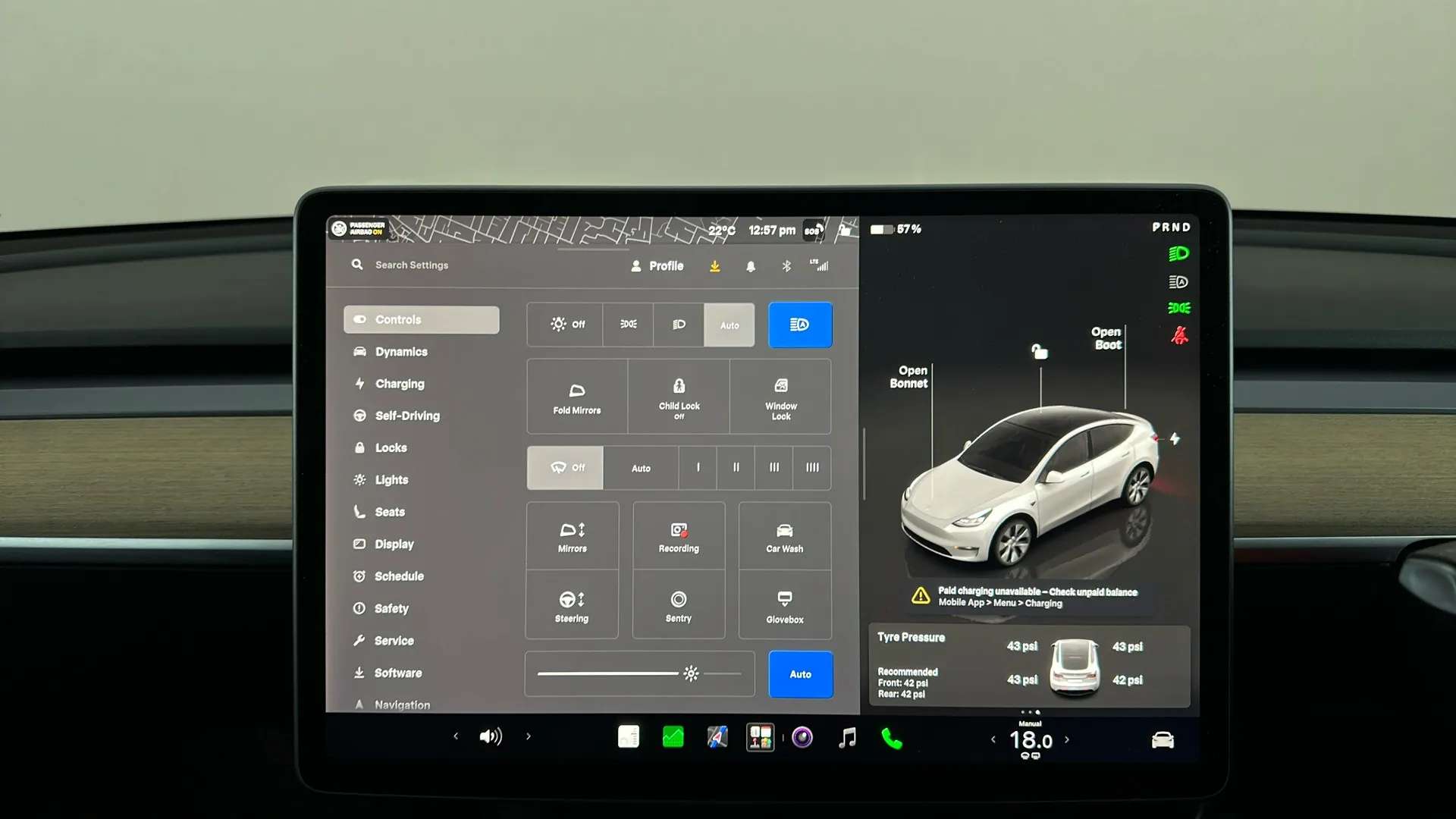Image resolution: width=1456 pixels, height=819 pixels.
Task: Raise cabin temperature with right arrow
Action: 1067,739
